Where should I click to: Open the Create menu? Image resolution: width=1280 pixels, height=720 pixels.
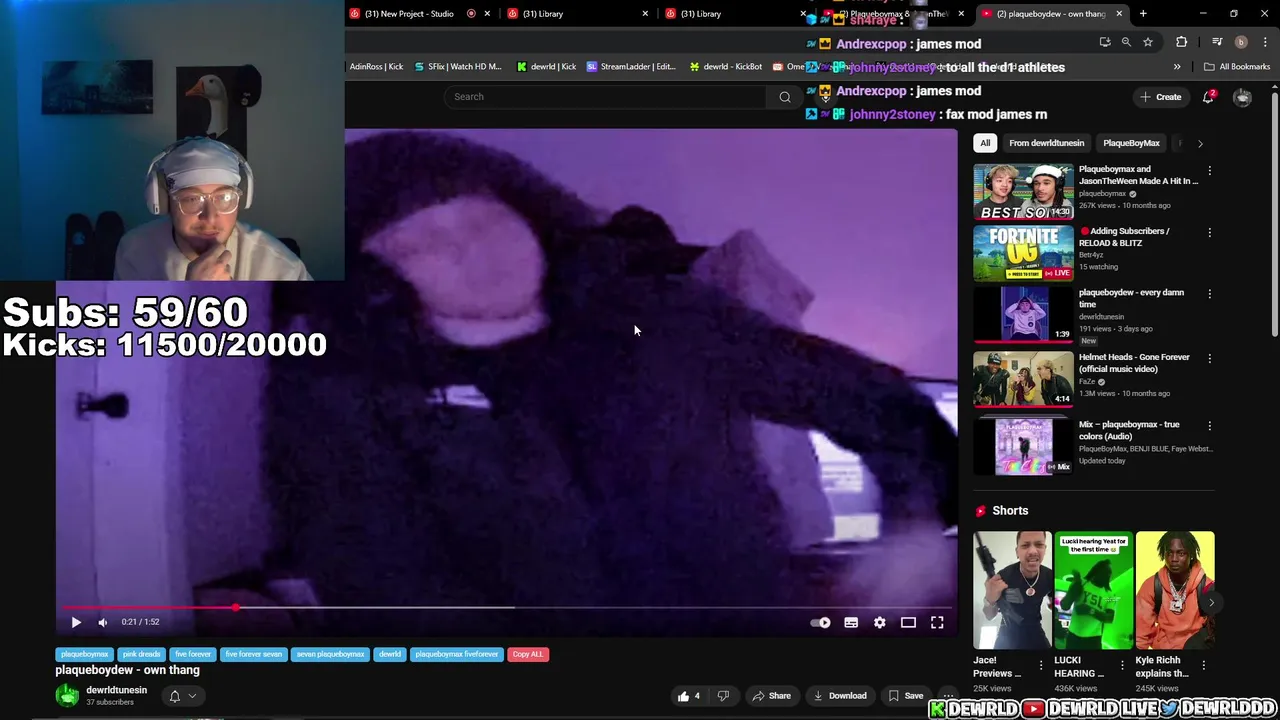coord(1160,97)
